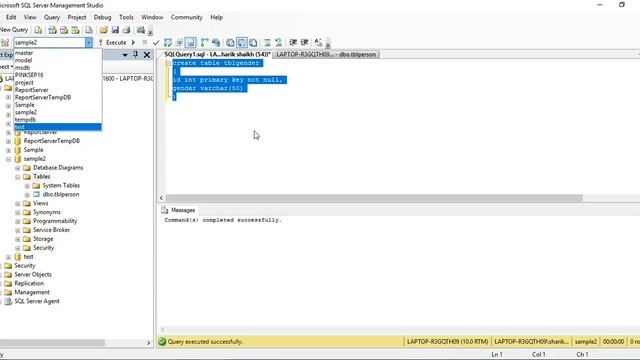Viewport: 640px width, 360px height.
Task: Open the available databases combo box arrow
Action: 89,42
